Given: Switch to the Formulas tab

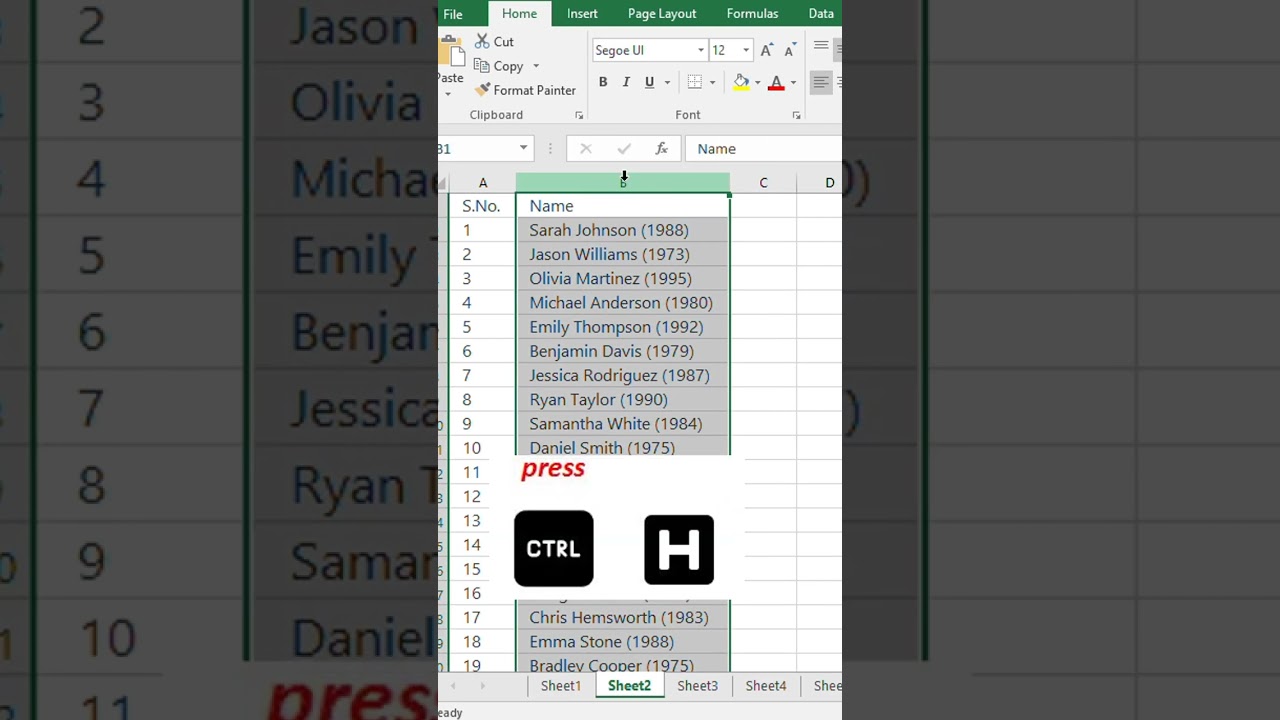Looking at the screenshot, I should 752,13.
